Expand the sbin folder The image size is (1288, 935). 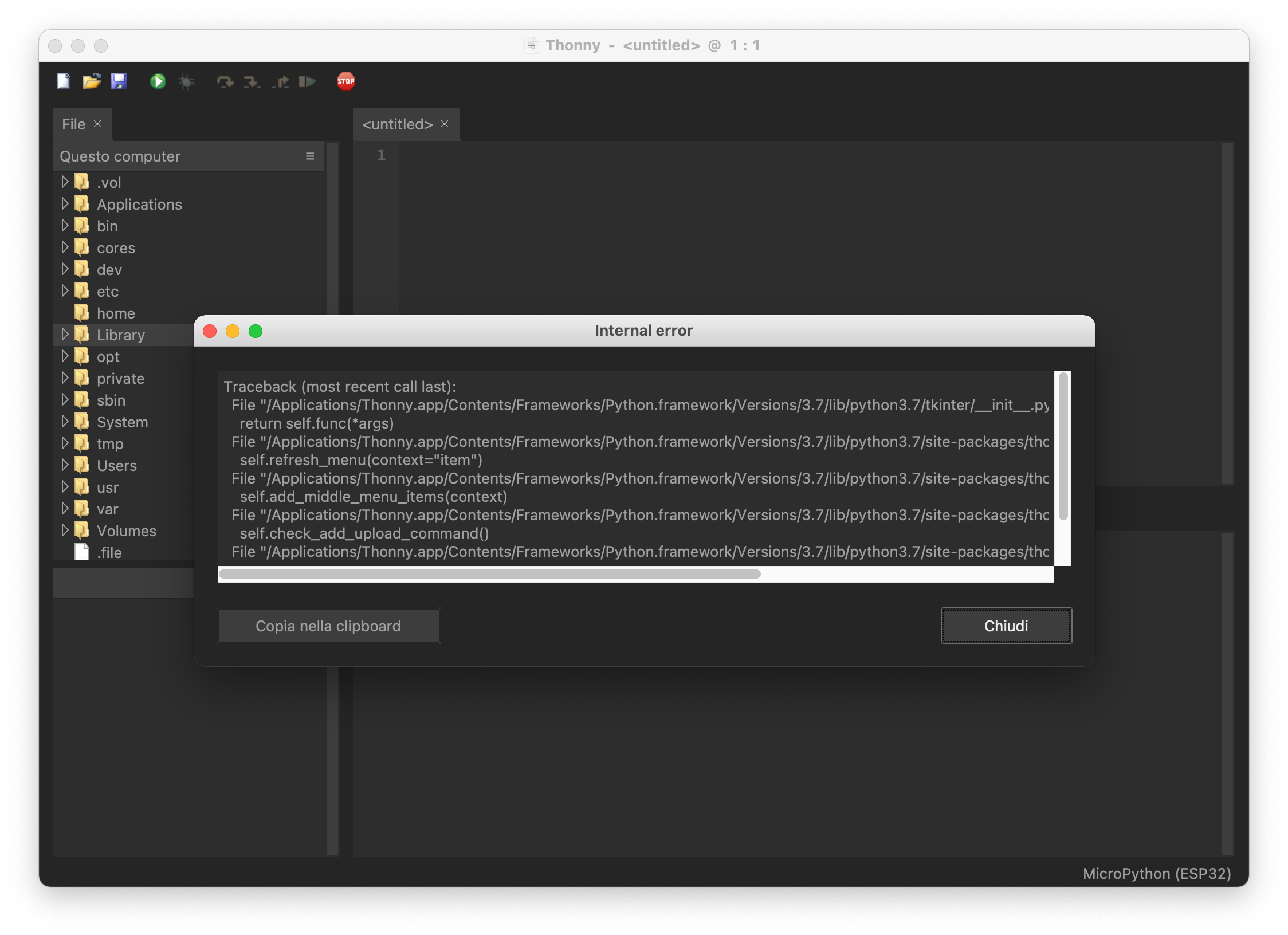pyautogui.click(x=65, y=400)
